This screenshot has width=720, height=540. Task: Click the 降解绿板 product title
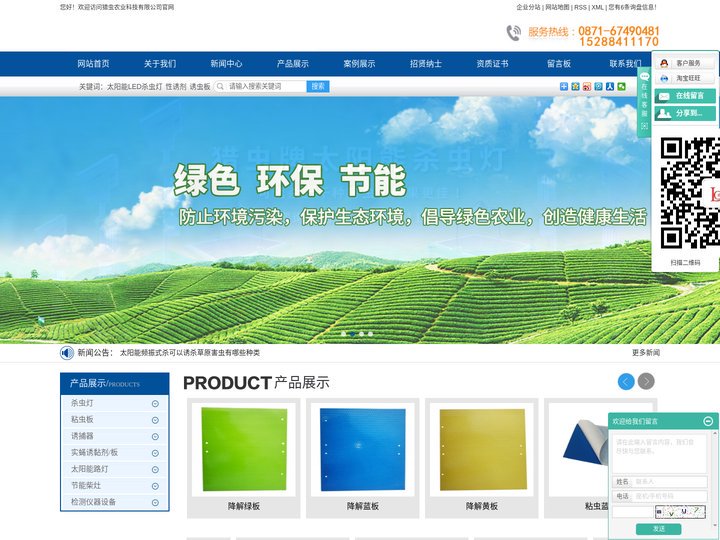(244, 506)
